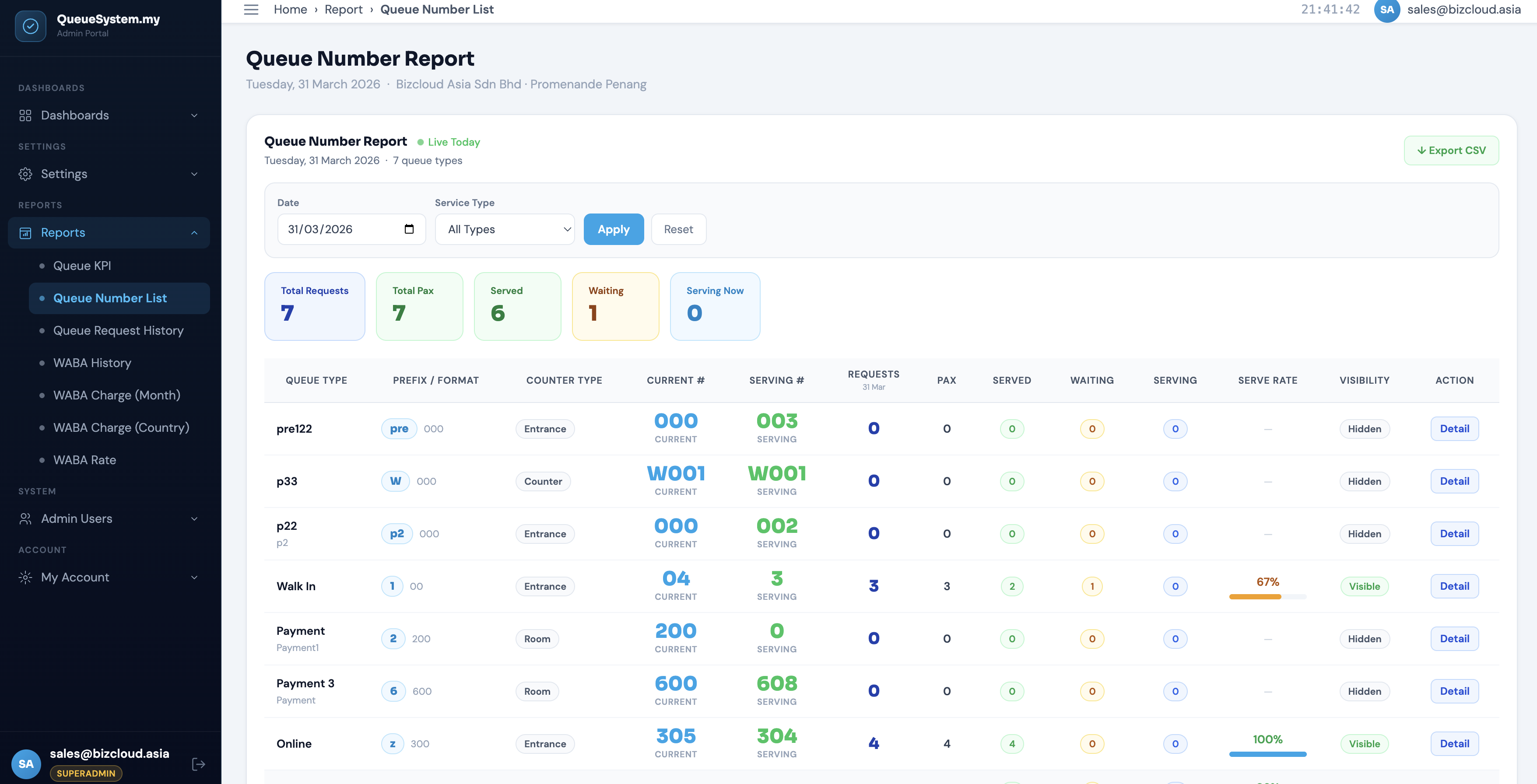
Task: Toggle Hidden badge for pre122 row
Action: (1365, 428)
